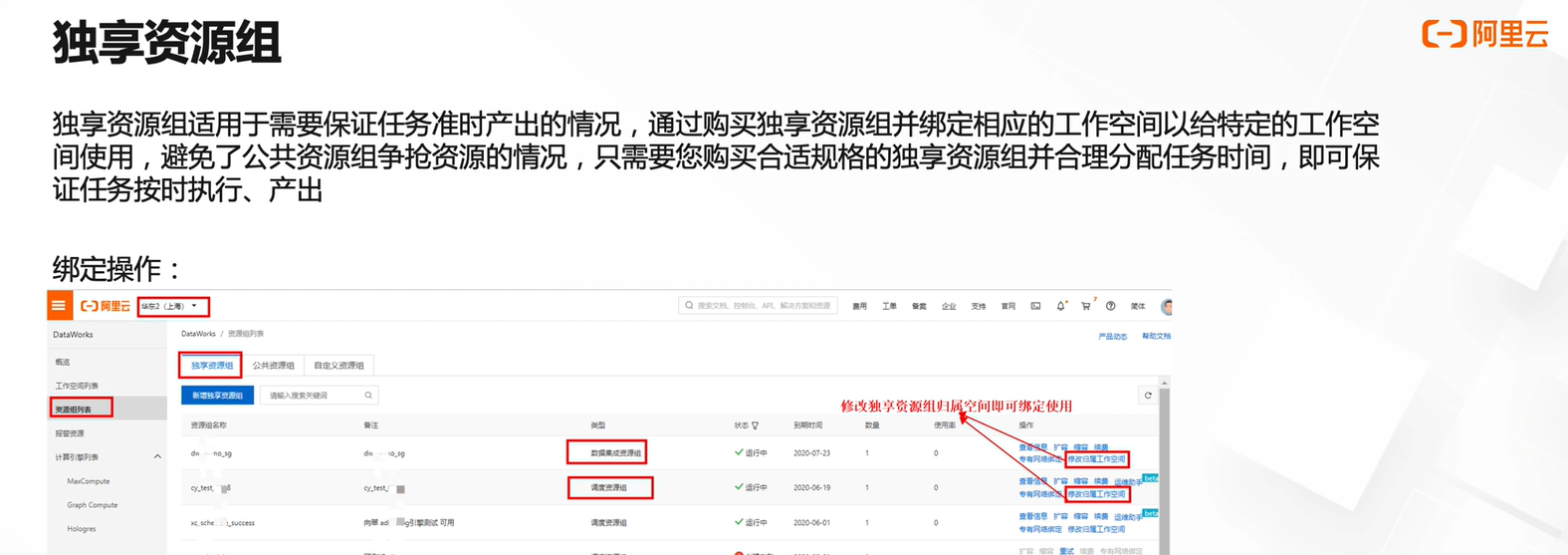Click the help question mark icon
This screenshot has width=1568, height=555.
click(x=1111, y=306)
